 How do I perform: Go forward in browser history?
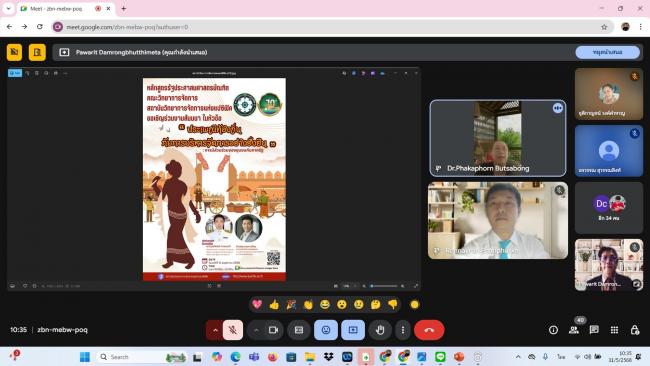tap(24, 27)
